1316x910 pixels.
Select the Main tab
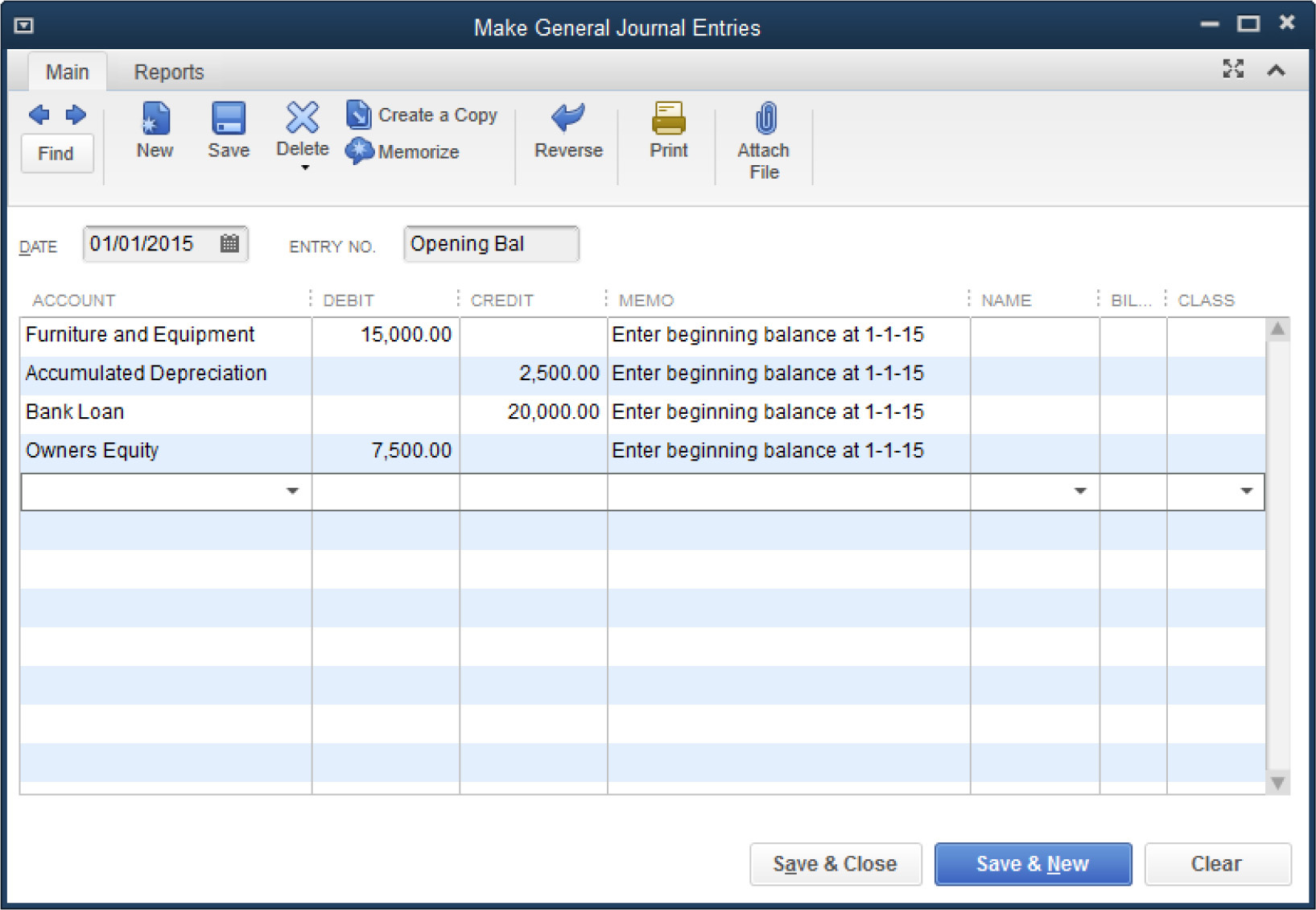(x=67, y=72)
